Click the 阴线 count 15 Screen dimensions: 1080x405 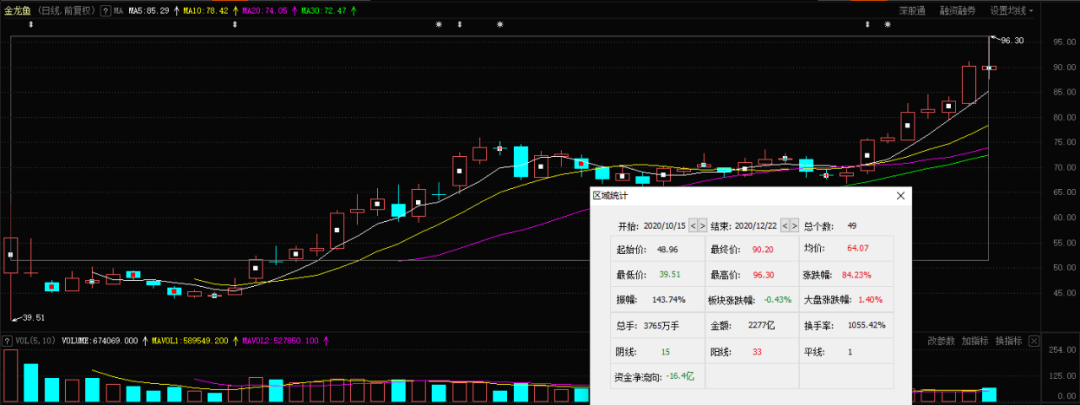(665, 351)
